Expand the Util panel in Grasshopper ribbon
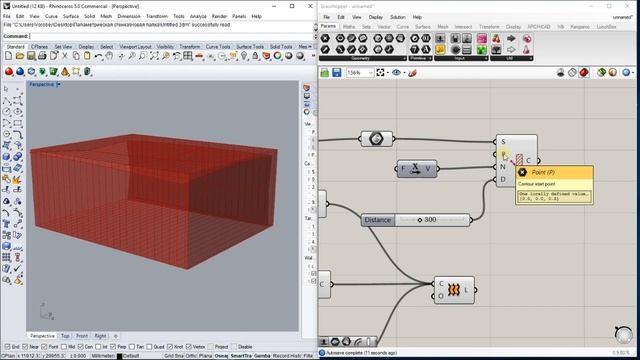Screen dimensions: 640x360 531,58
